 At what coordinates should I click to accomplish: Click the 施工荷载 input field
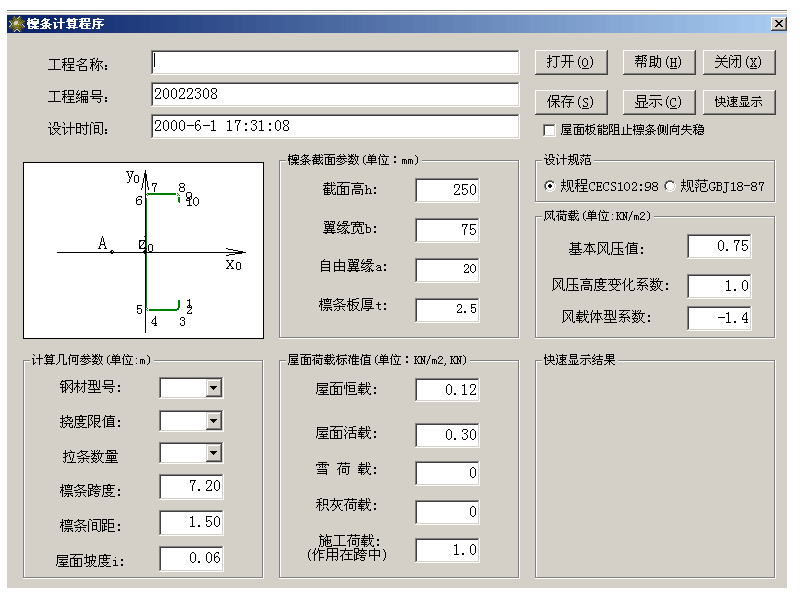click(447, 551)
